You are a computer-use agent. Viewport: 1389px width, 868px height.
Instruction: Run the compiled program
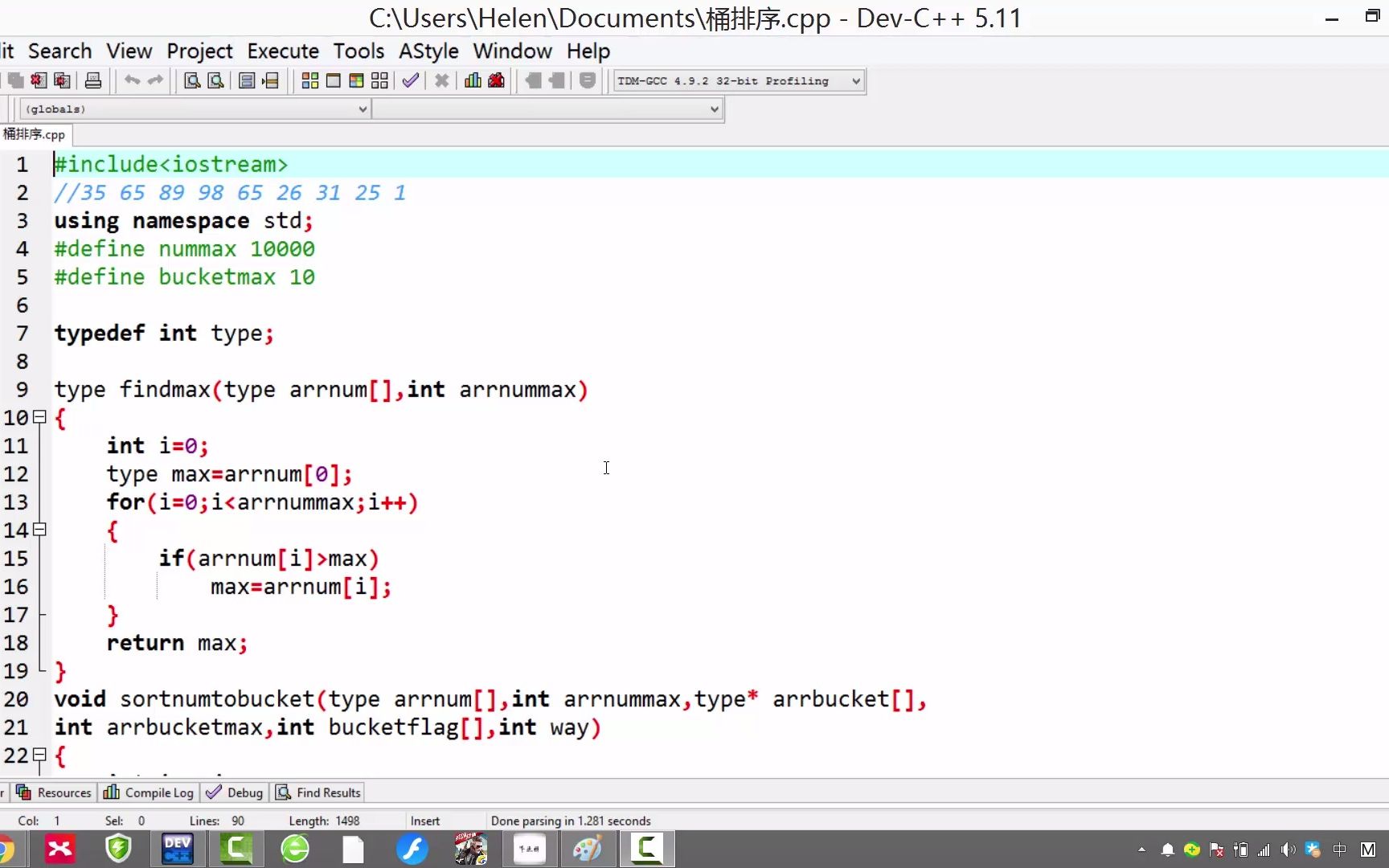(334, 80)
